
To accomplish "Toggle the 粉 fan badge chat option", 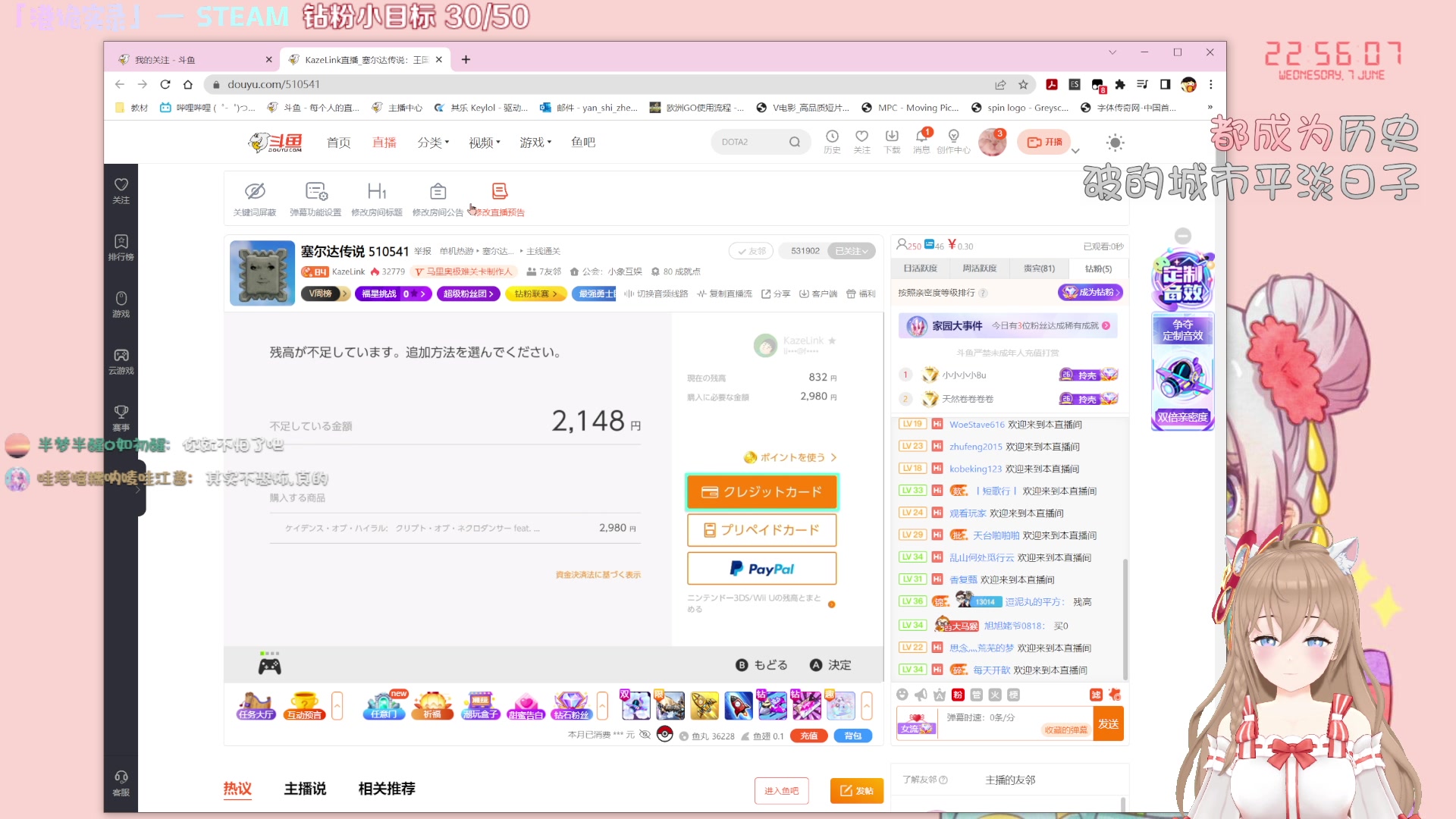I will pyautogui.click(x=958, y=695).
